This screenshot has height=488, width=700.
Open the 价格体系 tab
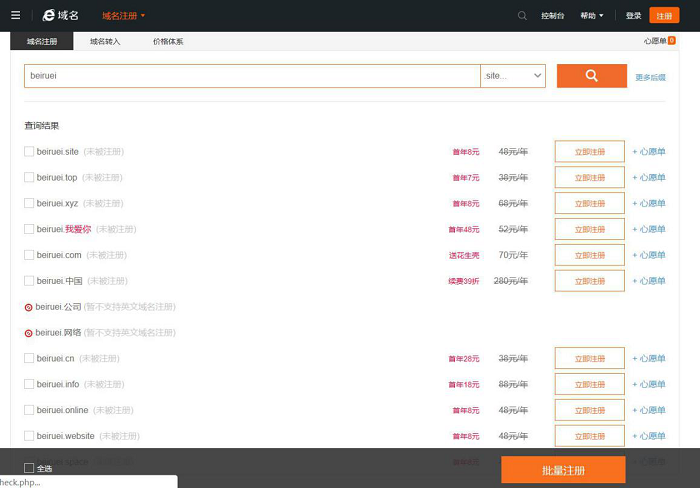tap(168, 41)
